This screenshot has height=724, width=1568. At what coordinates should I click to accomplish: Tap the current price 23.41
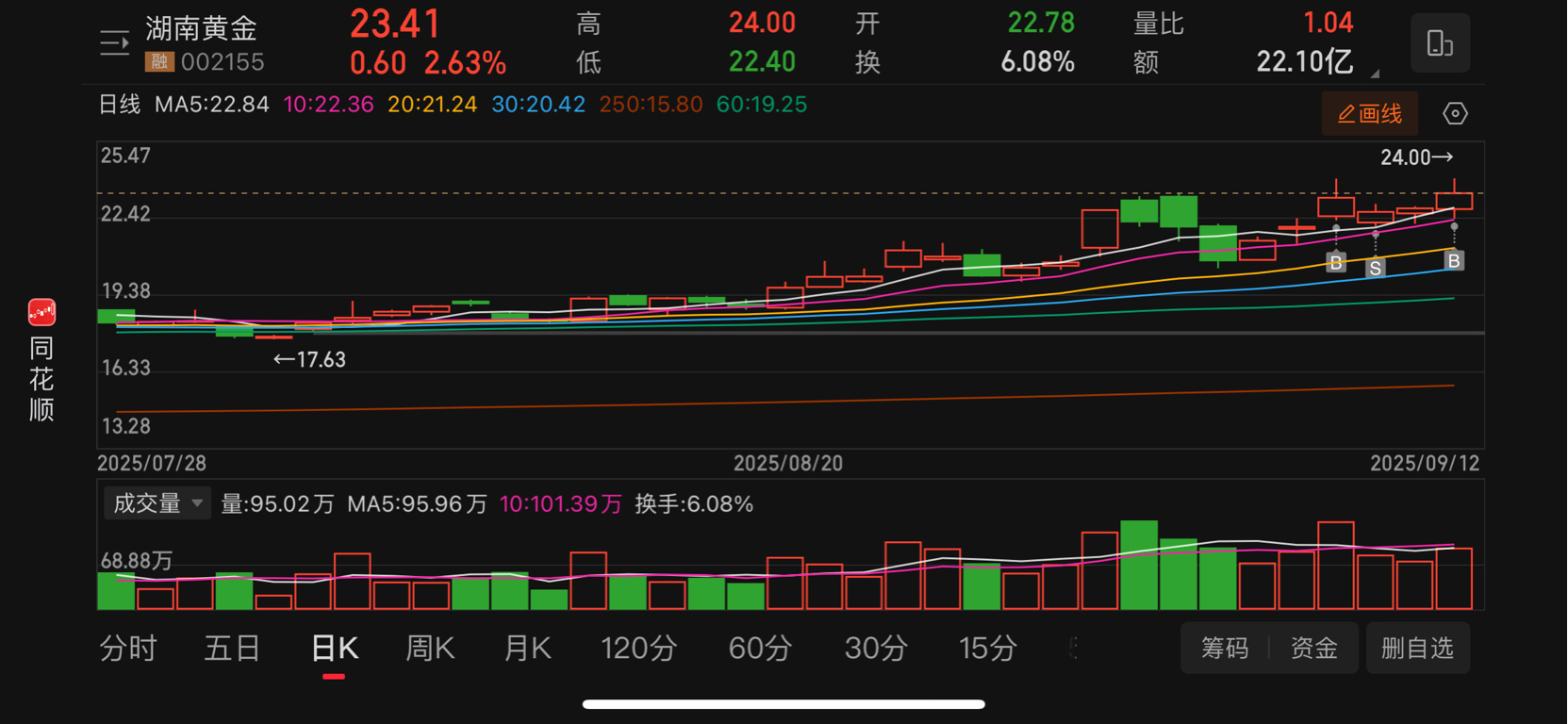tap(395, 25)
